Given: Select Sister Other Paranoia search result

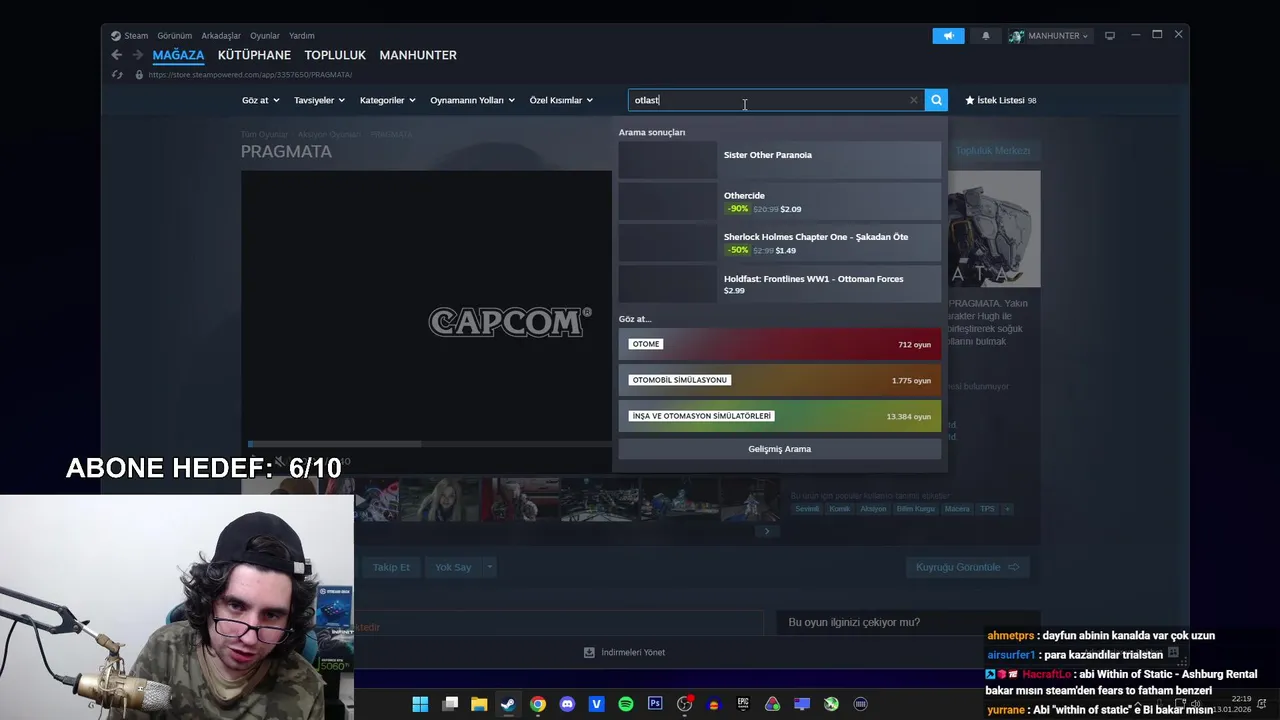Looking at the screenshot, I should pyautogui.click(x=780, y=160).
